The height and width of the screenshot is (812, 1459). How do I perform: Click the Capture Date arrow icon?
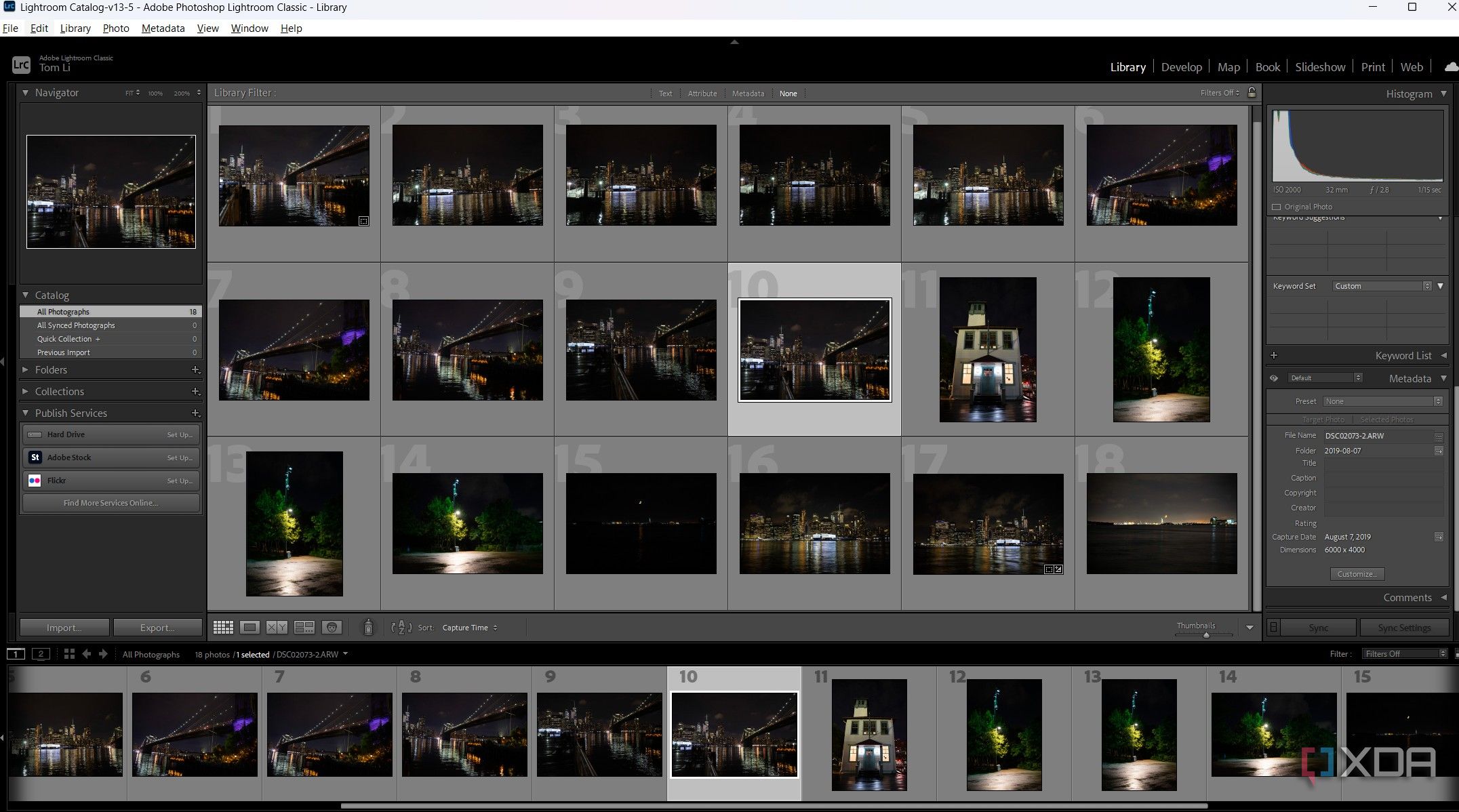click(x=1439, y=537)
